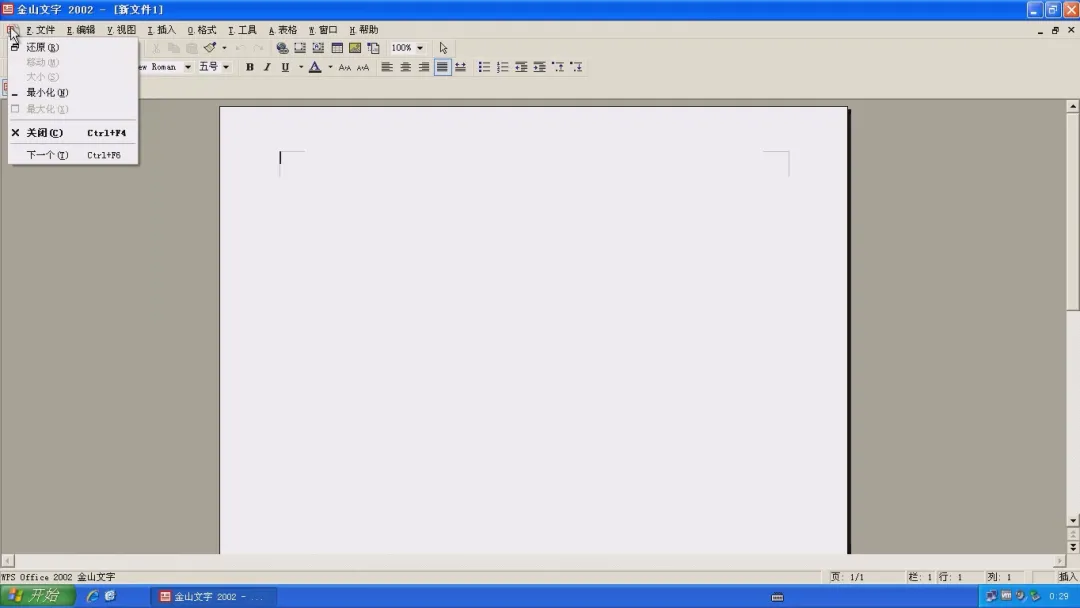Expand the underline style dropdown arrow
1080x608 pixels.
pyautogui.click(x=301, y=67)
